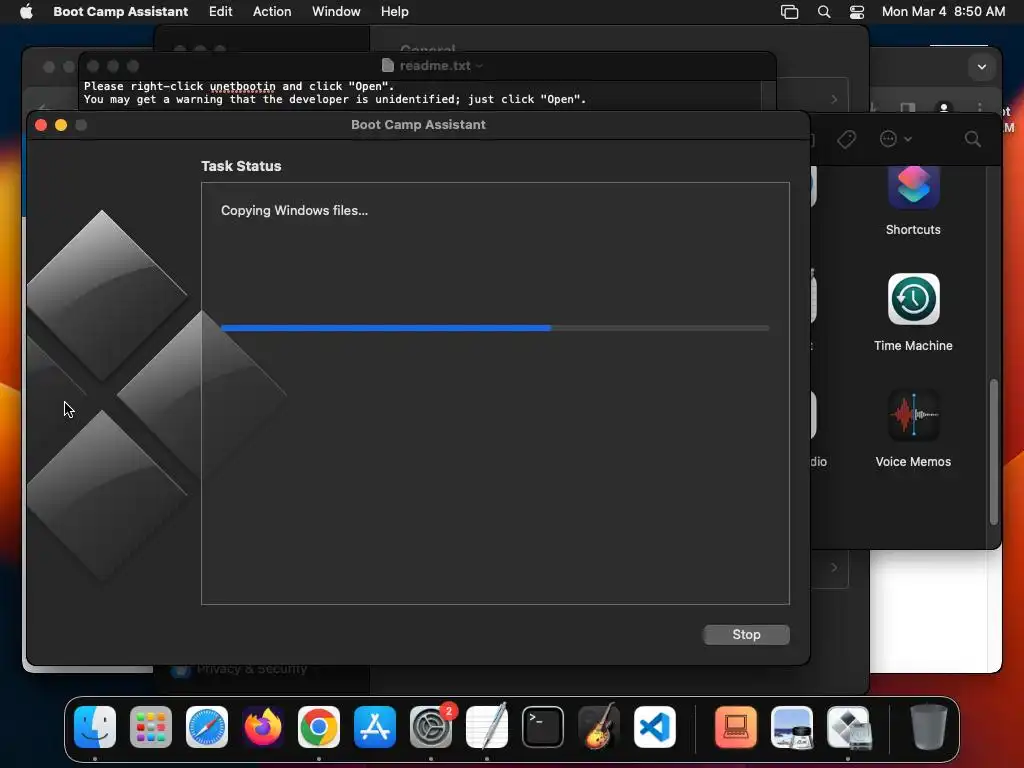1024x768 pixels.
Task: Launch Safari from the Dock
Action: point(207,727)
